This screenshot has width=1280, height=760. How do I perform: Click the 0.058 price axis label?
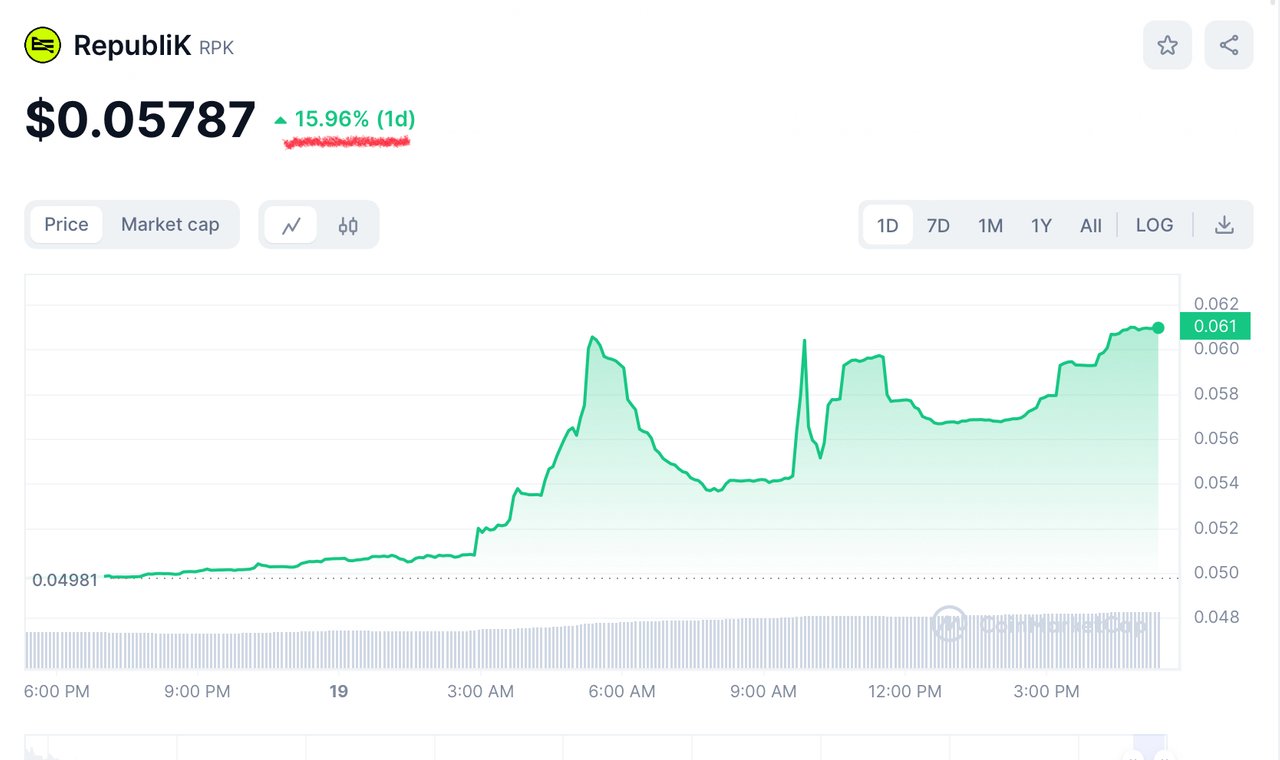[1216, 394]
